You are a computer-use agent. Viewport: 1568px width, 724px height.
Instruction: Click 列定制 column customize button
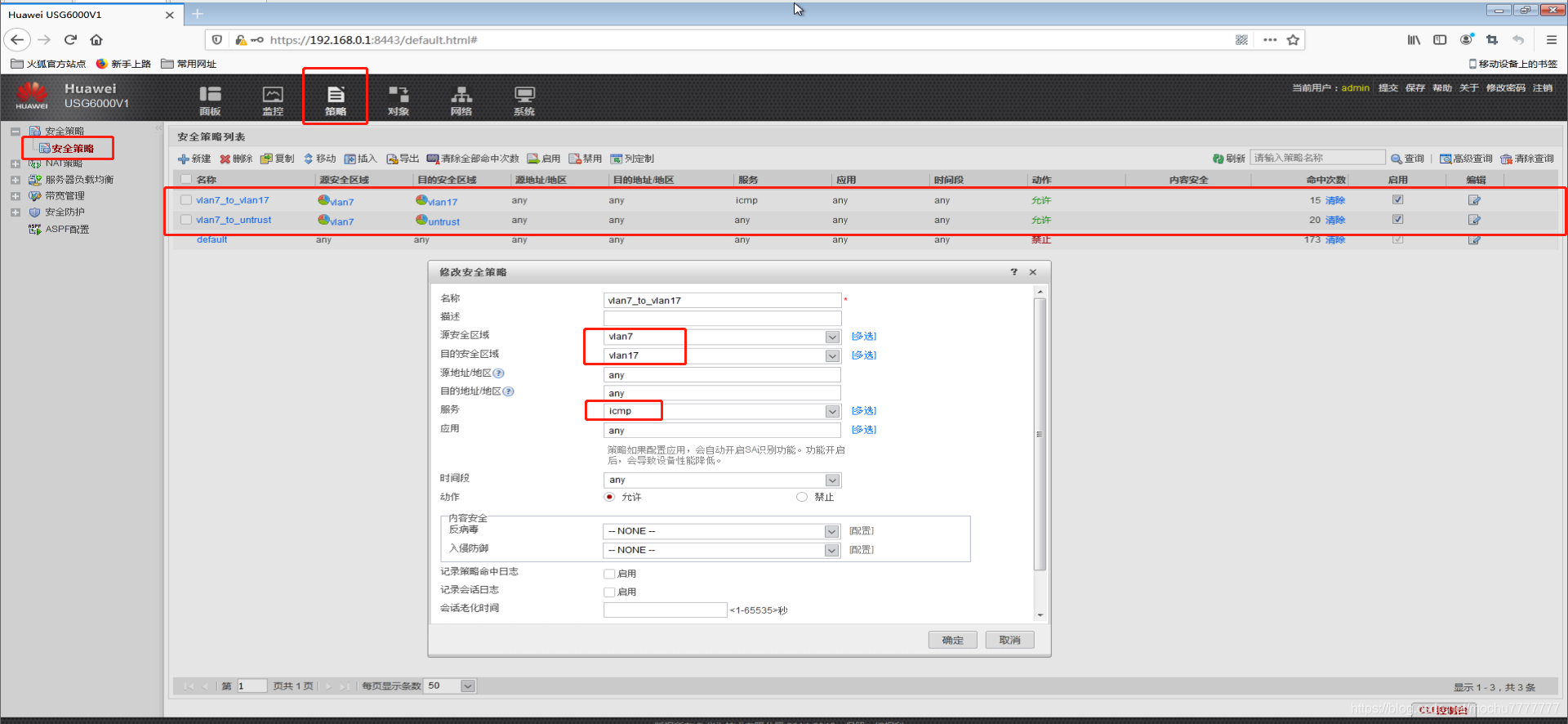[x=632, y=159]
